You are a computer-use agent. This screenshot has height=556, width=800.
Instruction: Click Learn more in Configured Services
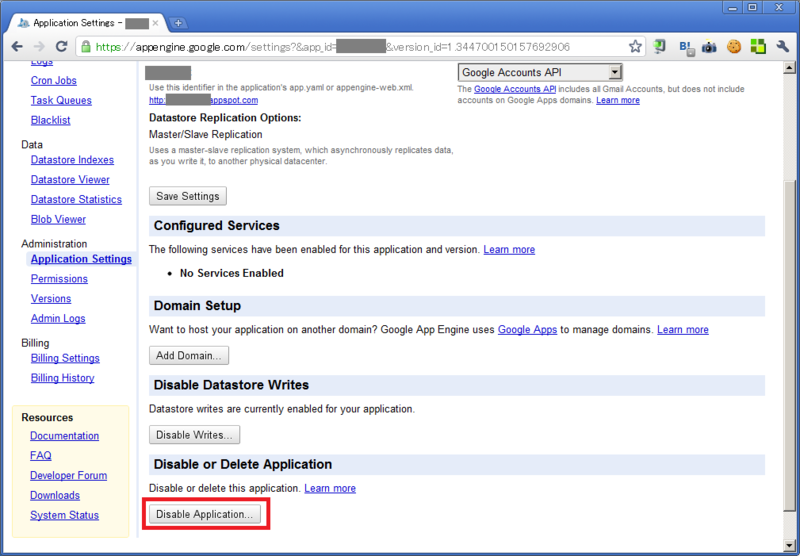coord(509,250)
